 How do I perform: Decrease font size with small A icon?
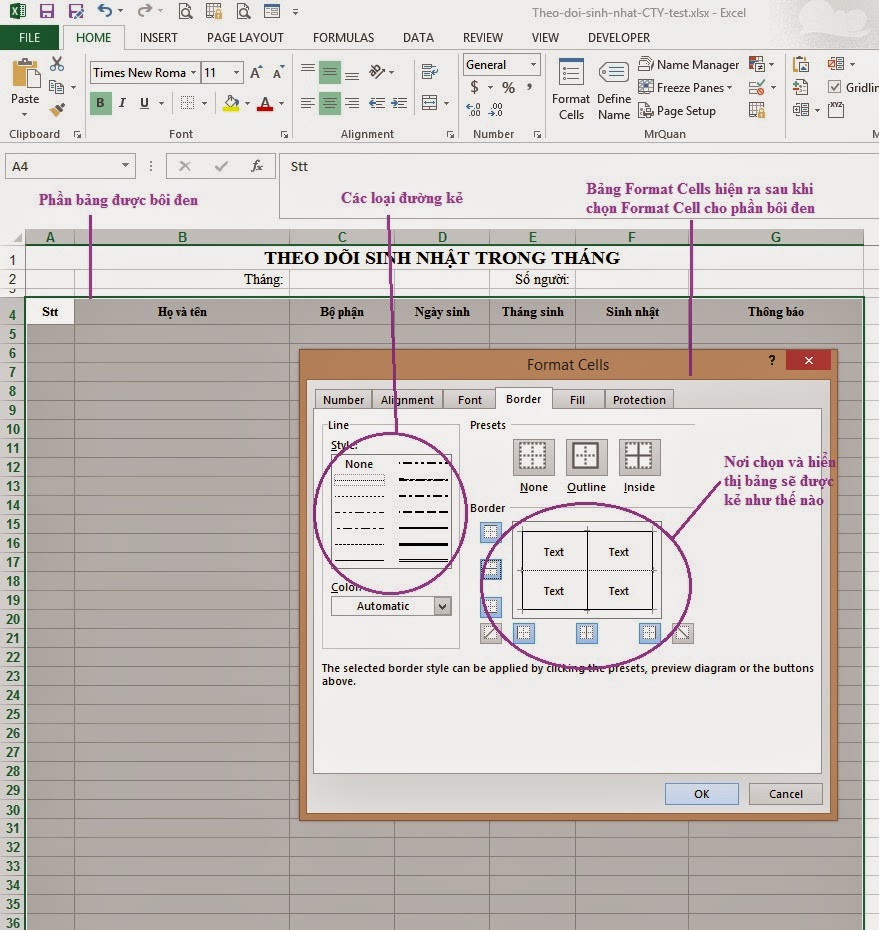coord(278,73)
